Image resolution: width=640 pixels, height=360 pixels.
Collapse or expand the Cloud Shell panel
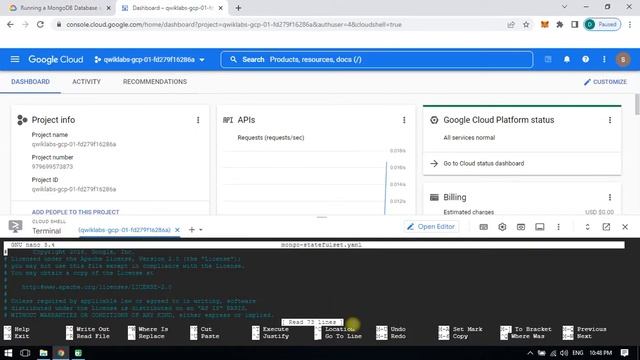pyautogui.click(x=587, y=227)
